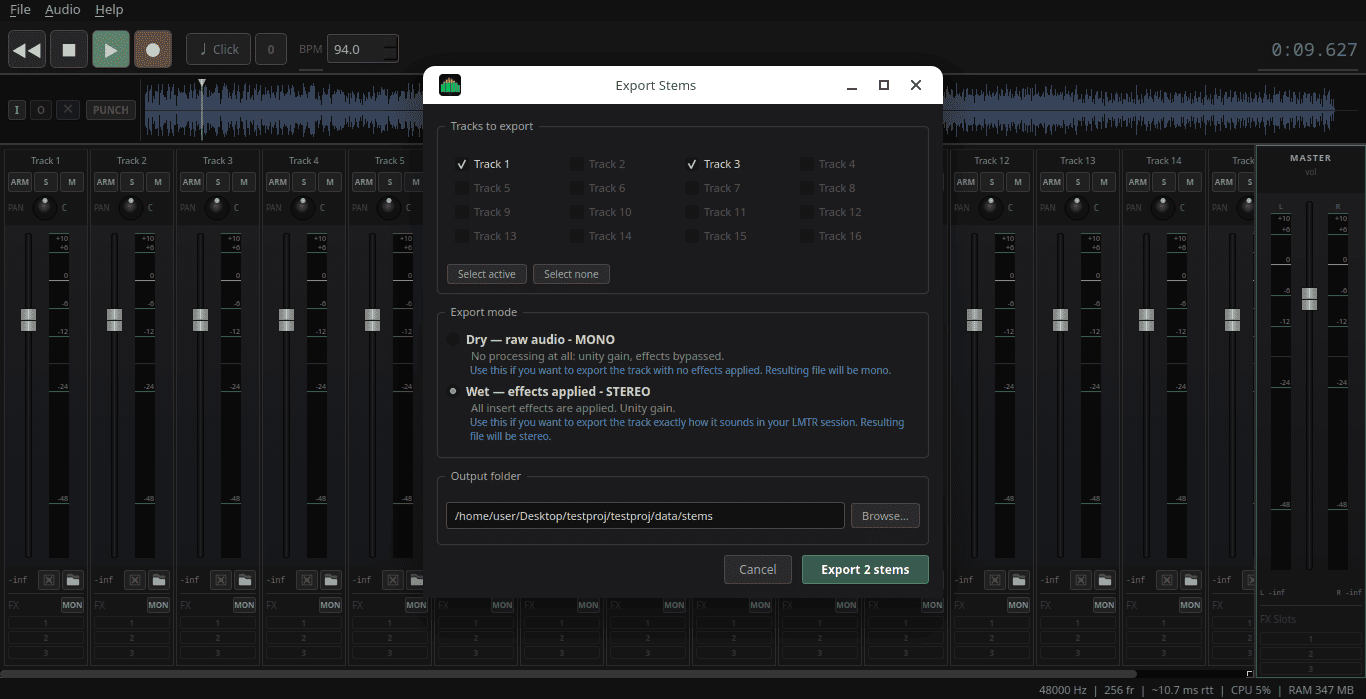Click the BPM value field
Image resolution: width=1366 pixels, height=699 pixels.
pyautogui.click(x=362, y=49)
